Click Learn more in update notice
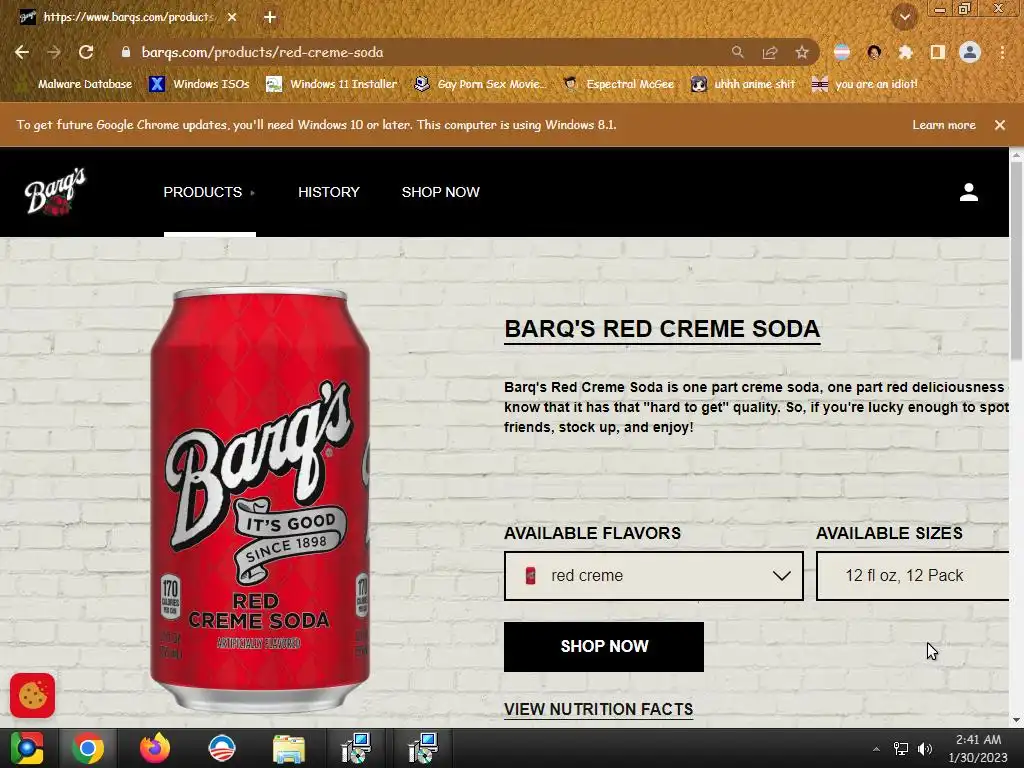The height and width of the screenshot is (768, 1024). tap(944, 125)
